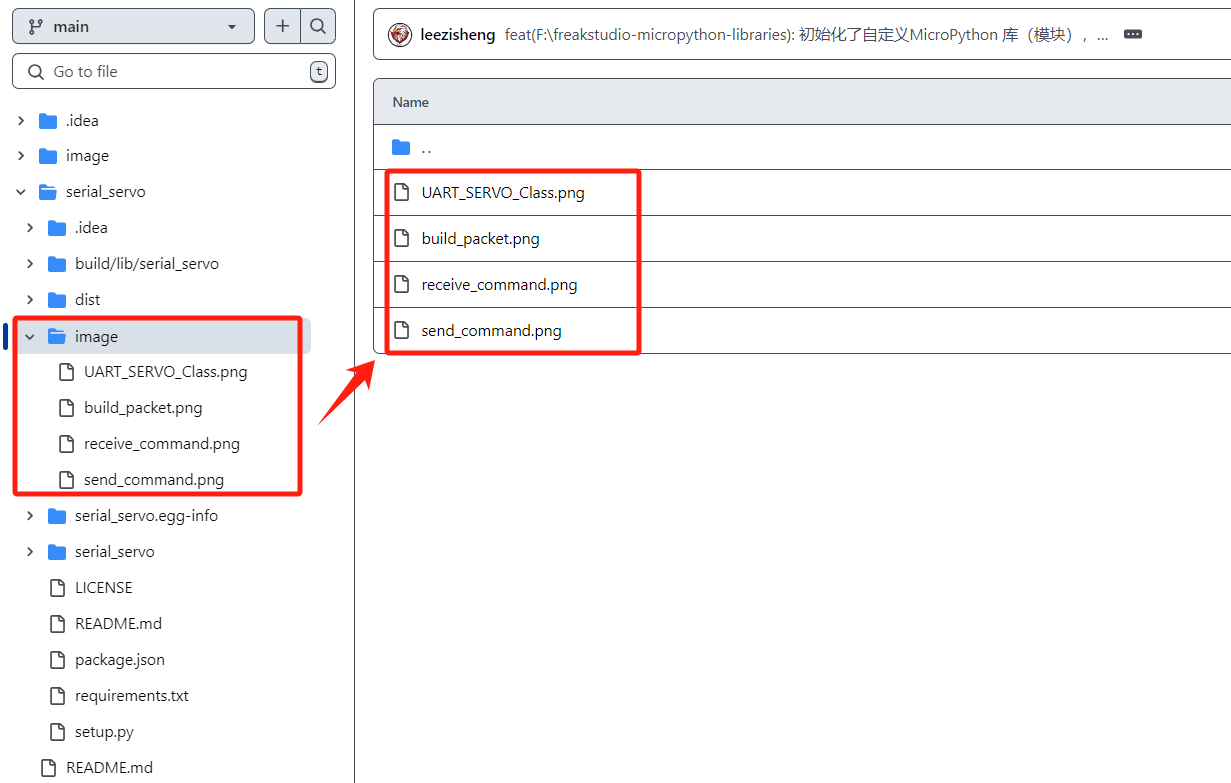Open UART_SERVO_Class.png in file list
1231x783 pixels.
503,193
